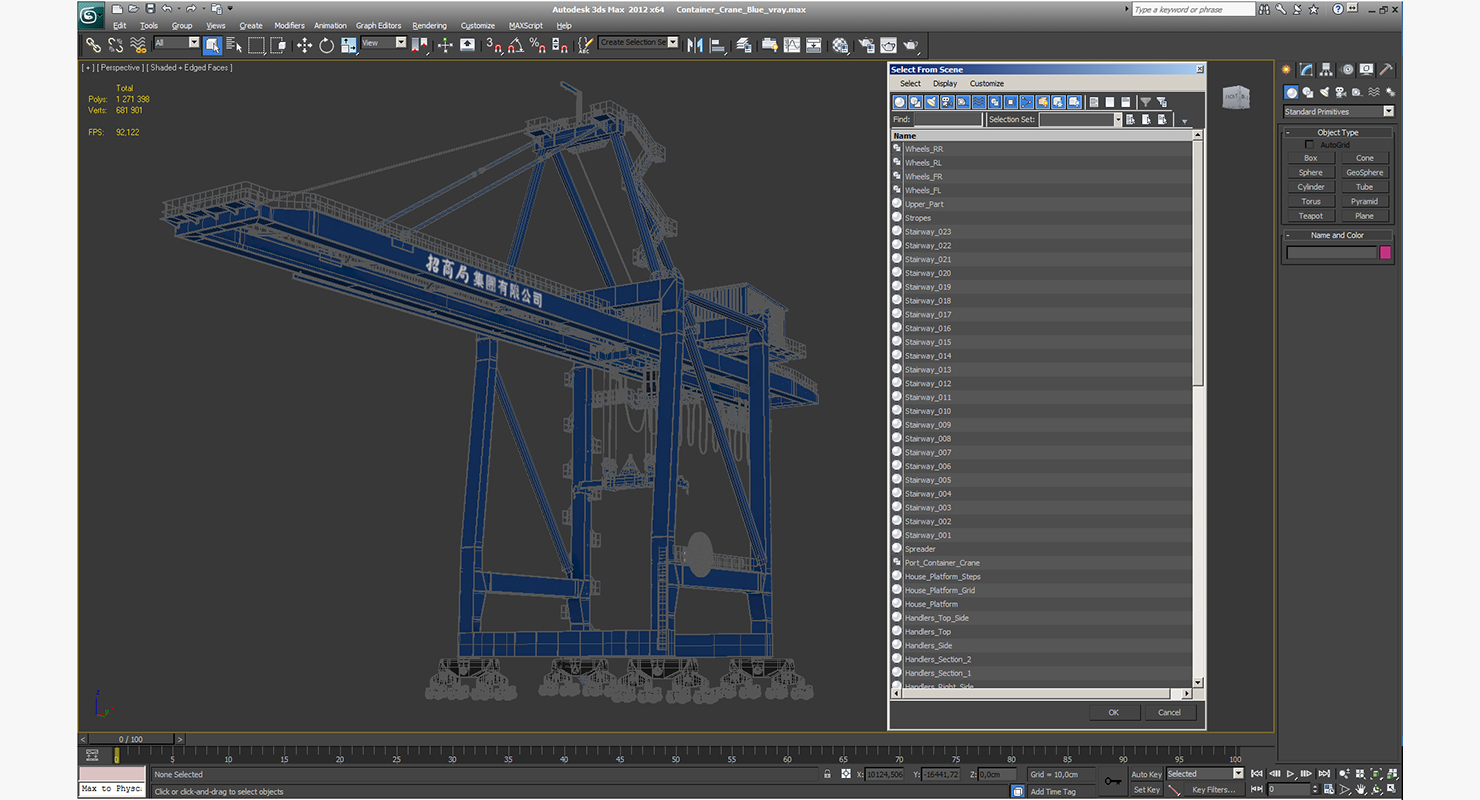Screen dimensions: 1480x800
Task: Select the Select and Link tool
Action: [x=93, y=45]
